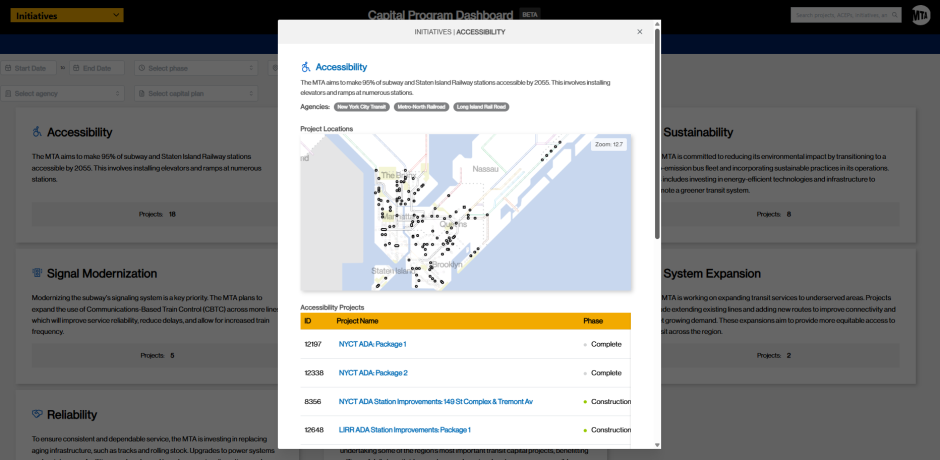Click Projects: 2 on System Expansion card
This screenshot has width=940, height=460.
pyautogui.click(x=774, y=356)
